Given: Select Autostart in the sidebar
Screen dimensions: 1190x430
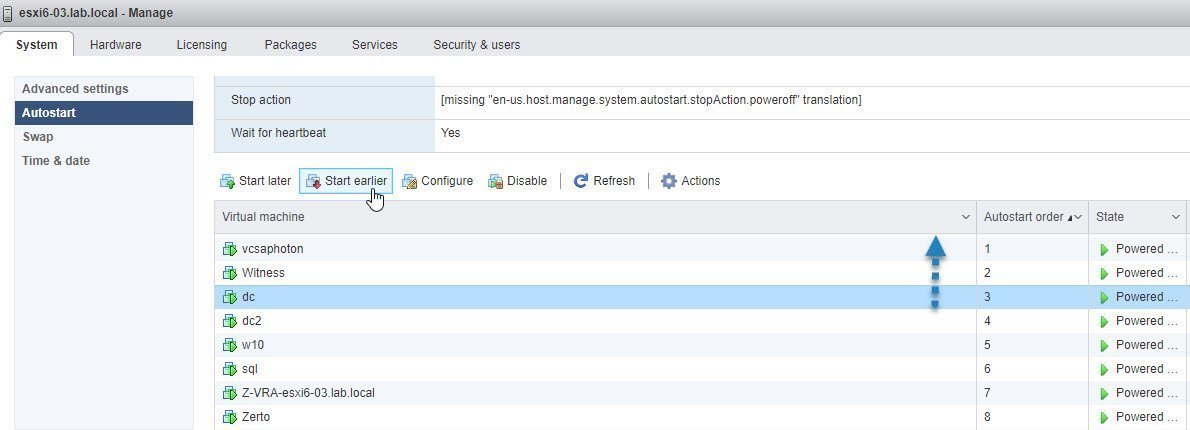Looking at the screenshot, I should 104,113.
